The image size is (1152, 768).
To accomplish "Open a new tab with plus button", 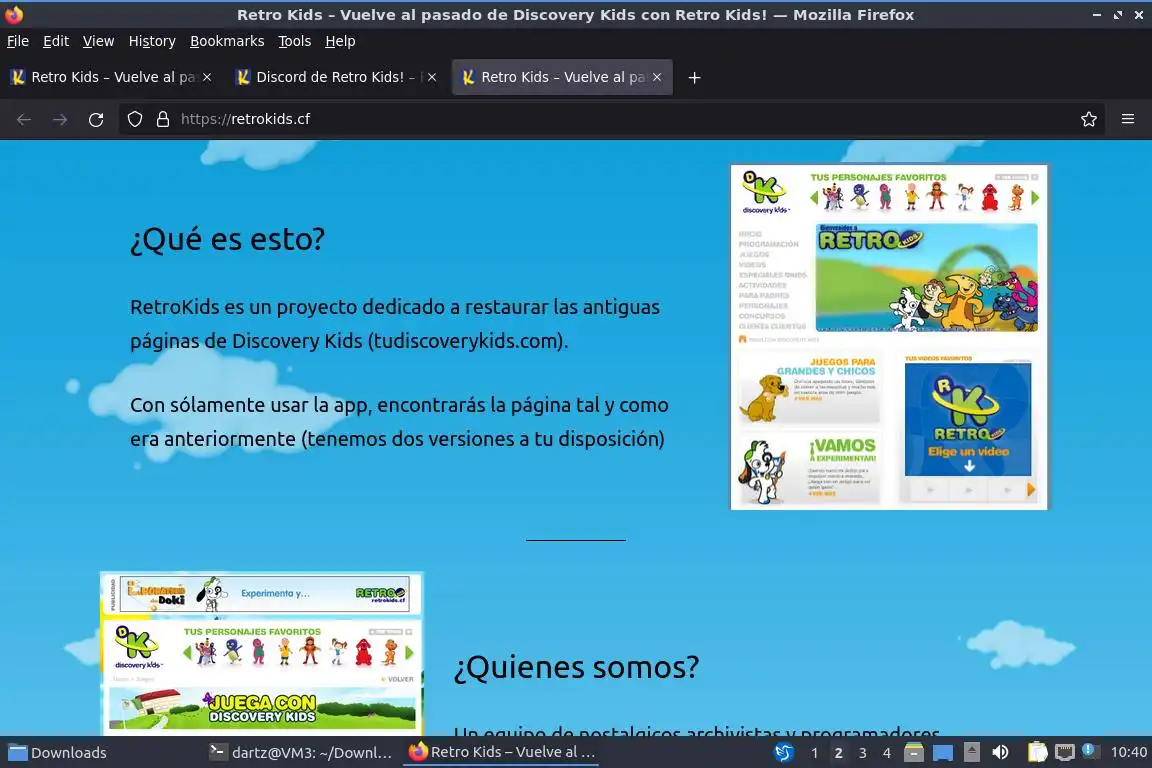I will 694,77.
